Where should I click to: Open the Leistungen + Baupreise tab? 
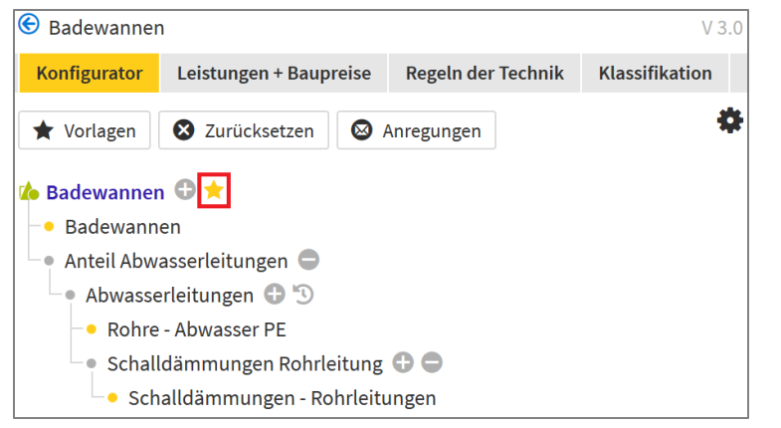coord(274,73)
